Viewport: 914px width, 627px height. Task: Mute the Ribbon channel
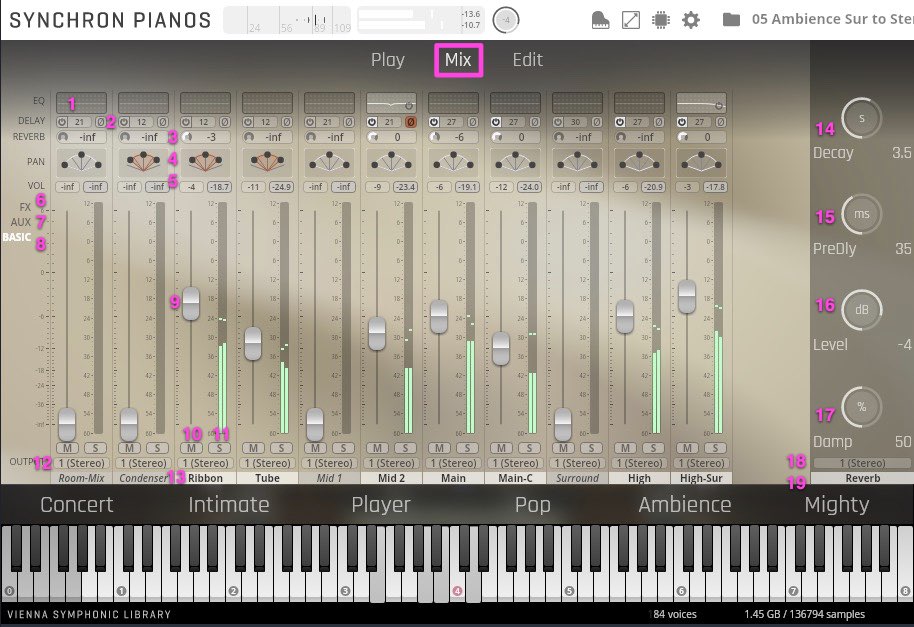click(191, 448)
